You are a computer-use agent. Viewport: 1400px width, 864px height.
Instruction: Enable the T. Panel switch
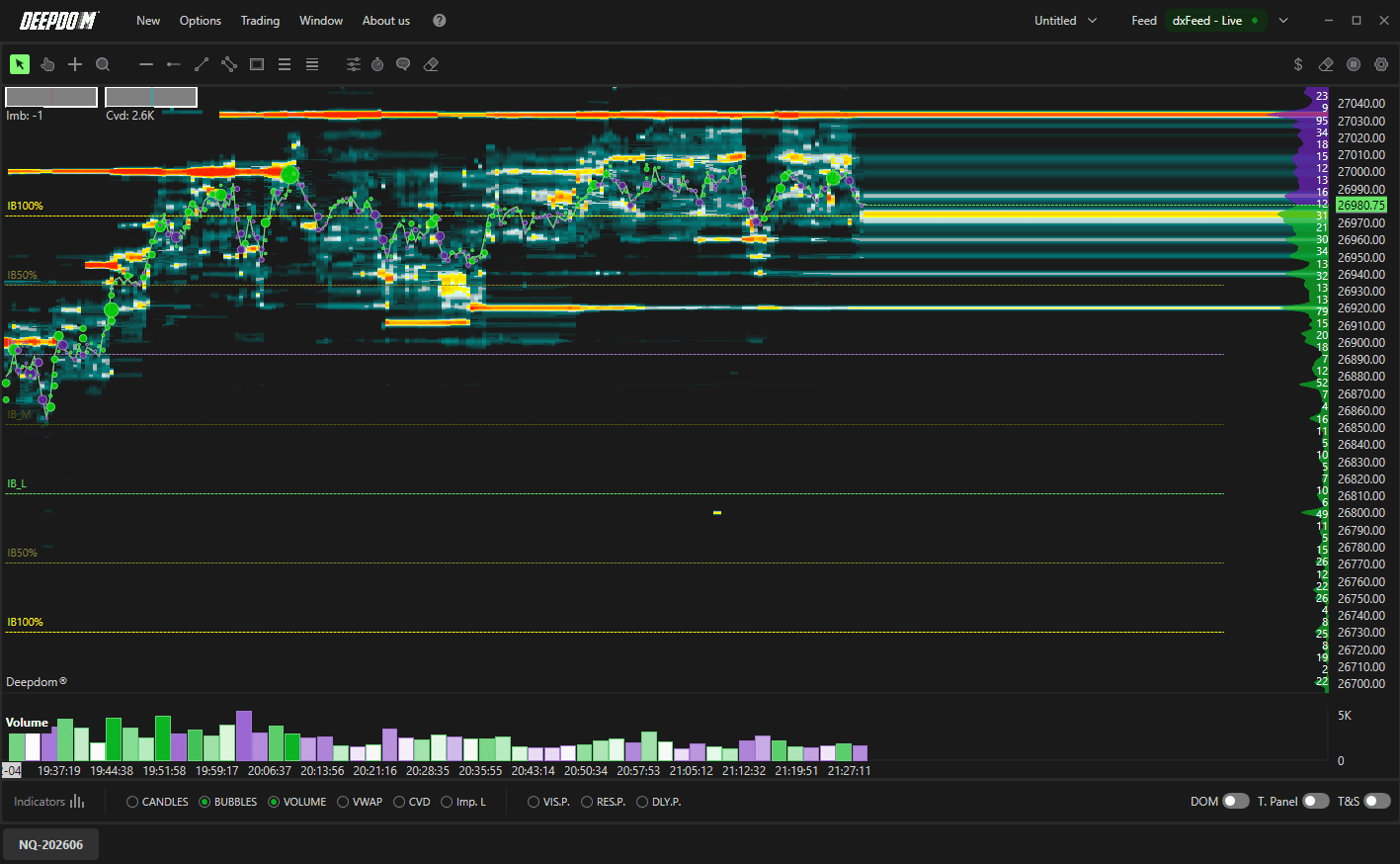tap(1316, 802)
